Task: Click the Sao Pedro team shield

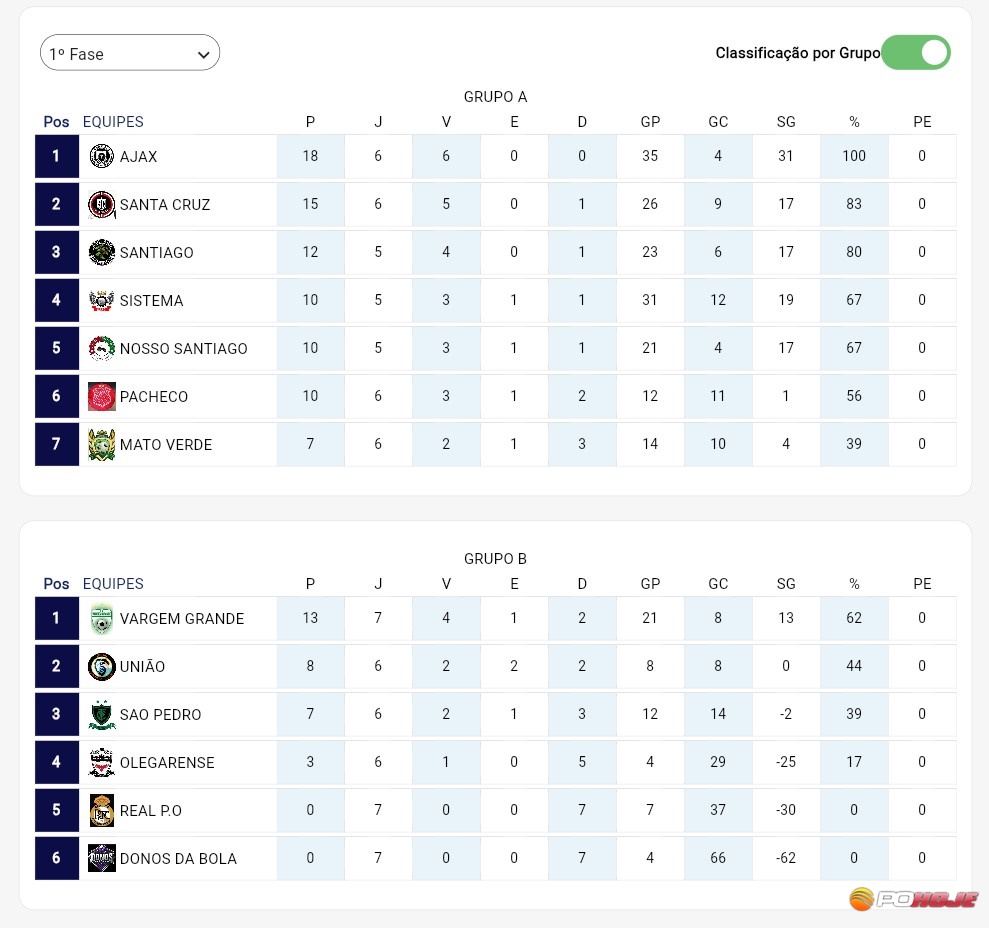Action: [x=102, y=715]
